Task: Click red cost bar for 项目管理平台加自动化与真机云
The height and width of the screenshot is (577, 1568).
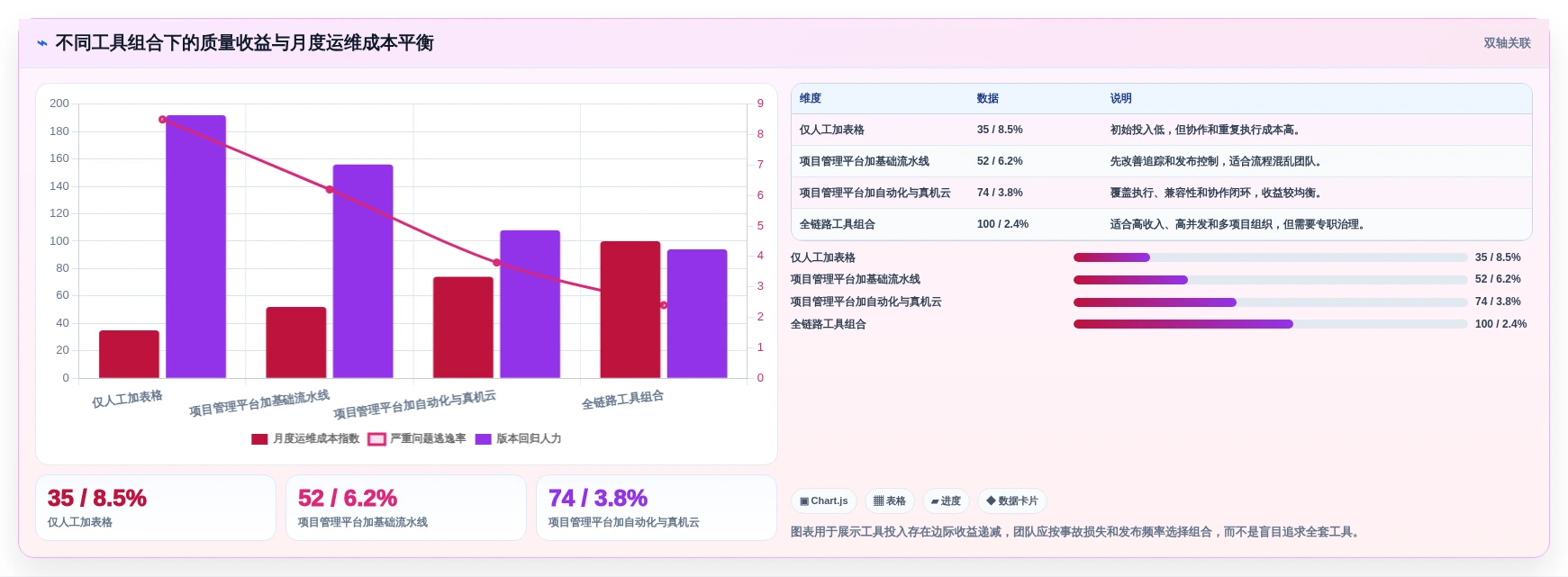Action: click(463, 328)
